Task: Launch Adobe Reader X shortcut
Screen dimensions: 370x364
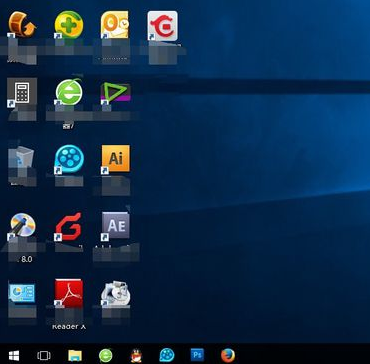Action: 69,293
